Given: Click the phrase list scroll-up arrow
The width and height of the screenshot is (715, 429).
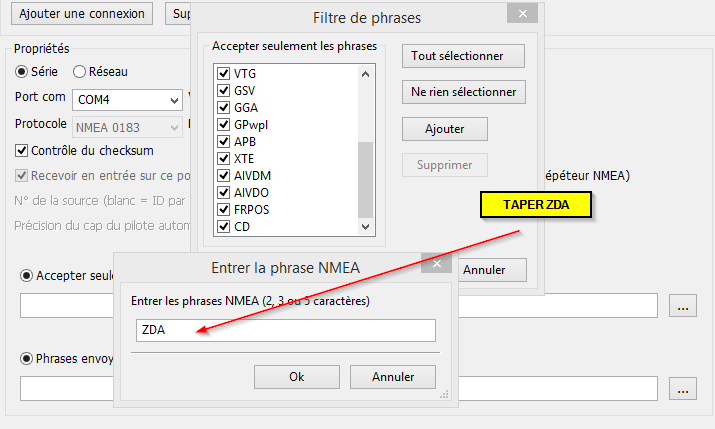Looking at the screenshot, I should coord(365,74).
